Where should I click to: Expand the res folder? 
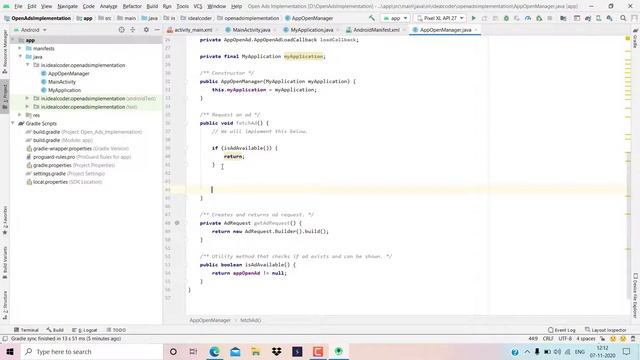[x=20, y=115]
